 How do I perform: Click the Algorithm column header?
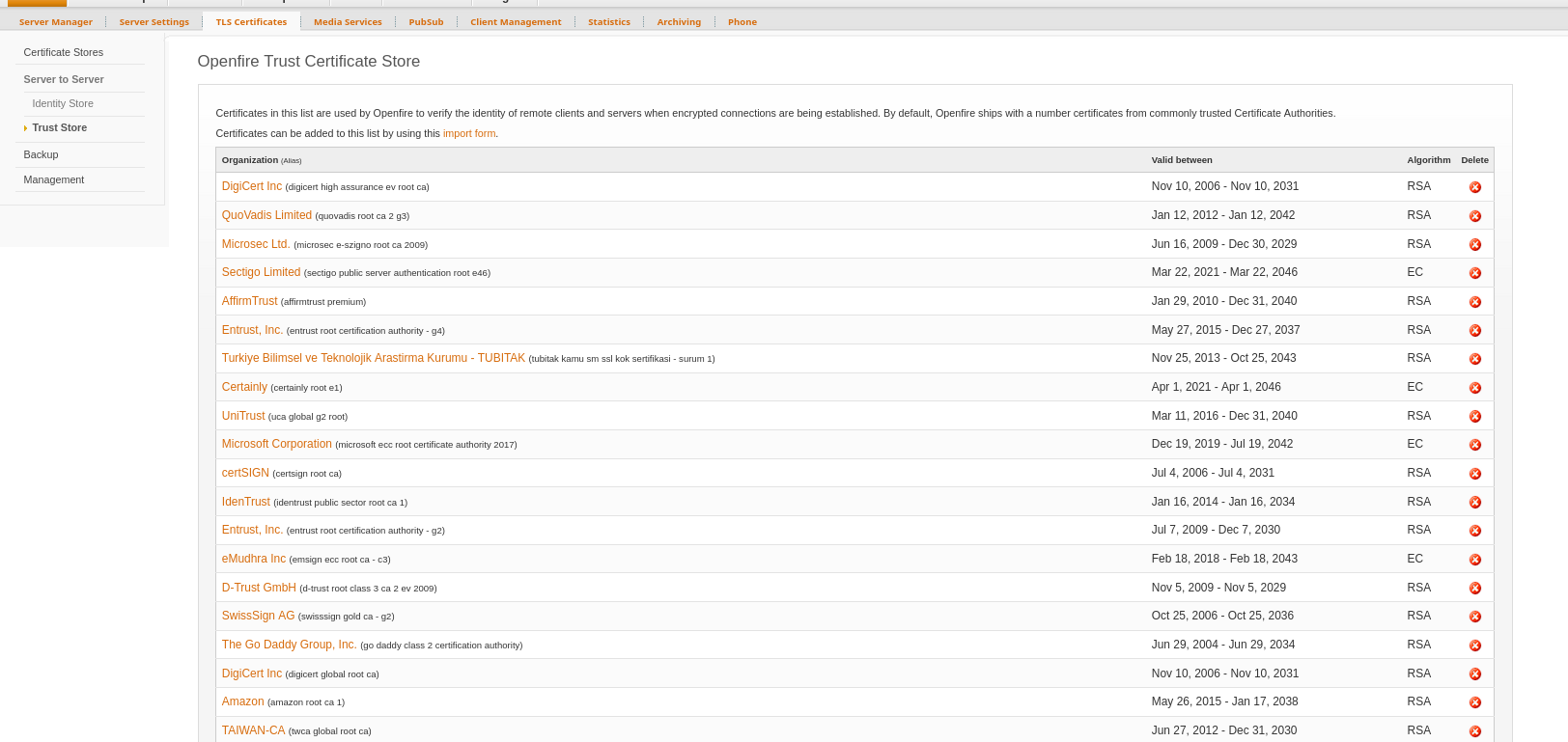[x=1429, y=160]
